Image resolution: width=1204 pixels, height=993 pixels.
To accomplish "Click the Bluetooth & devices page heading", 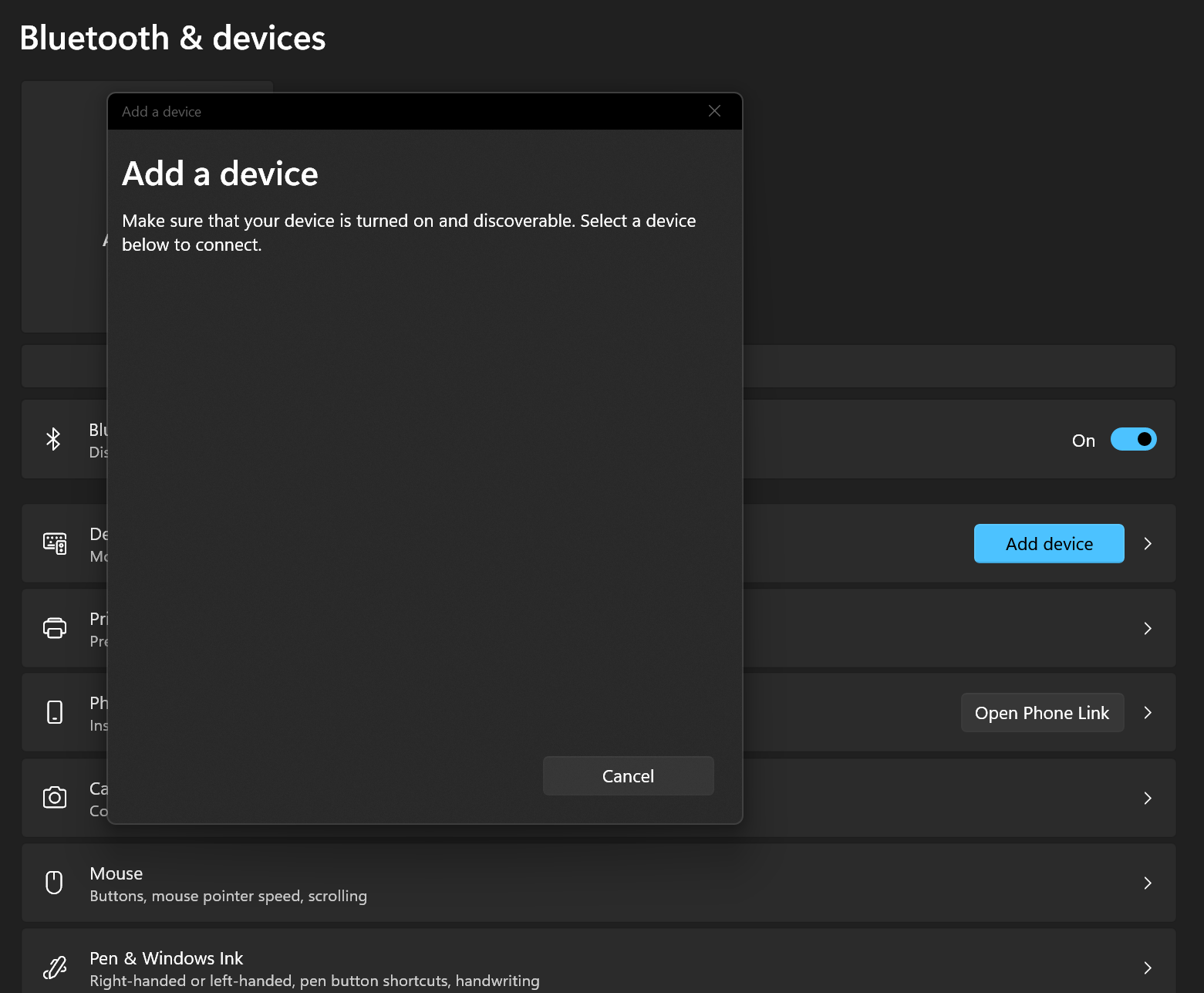I will [x=173, y=38].
